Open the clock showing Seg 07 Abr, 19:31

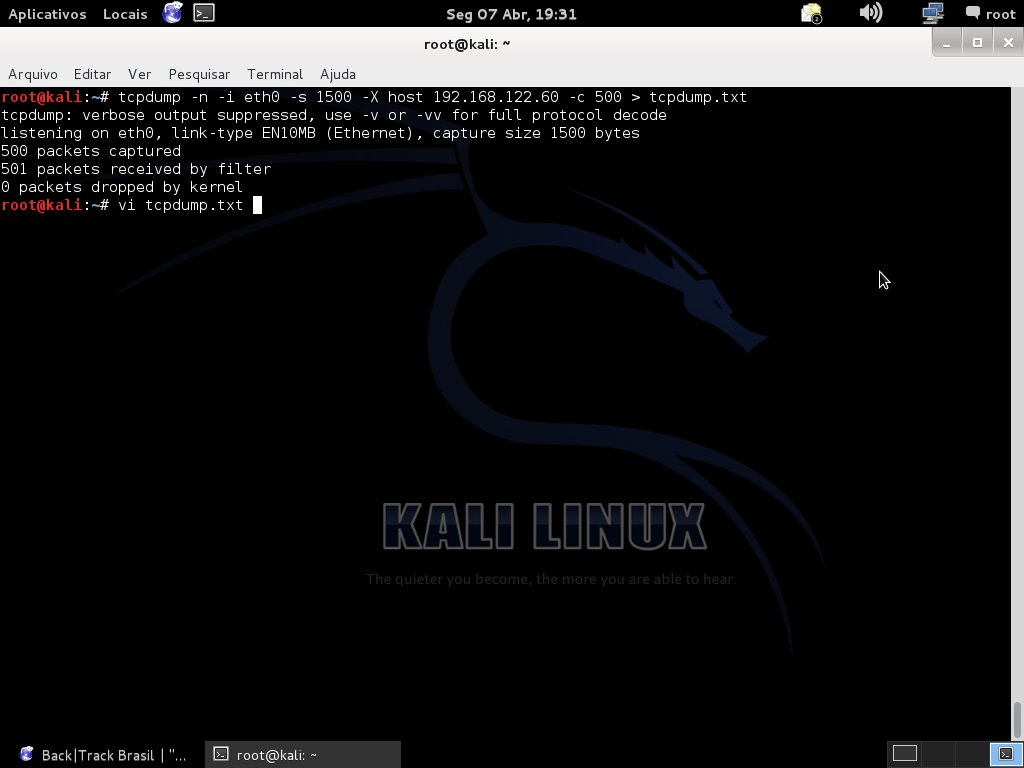pos(511,14)
